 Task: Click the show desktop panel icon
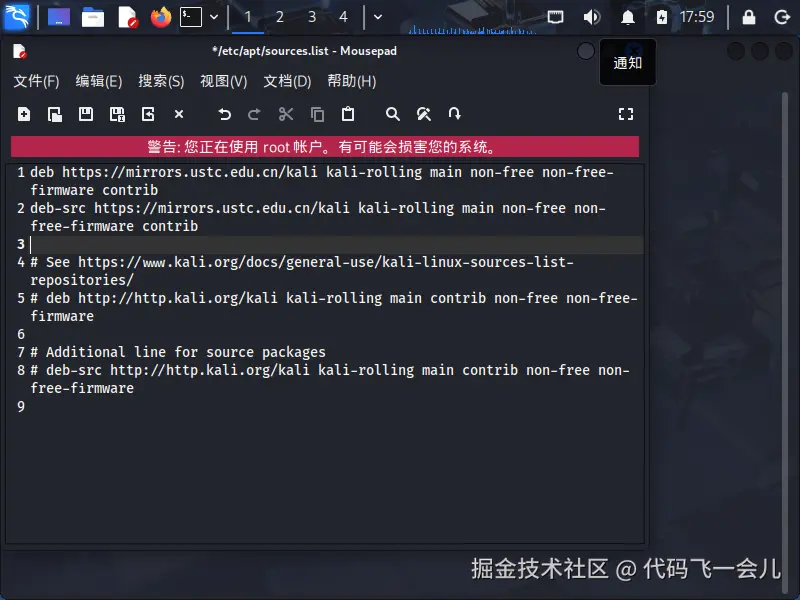point(59,17)
